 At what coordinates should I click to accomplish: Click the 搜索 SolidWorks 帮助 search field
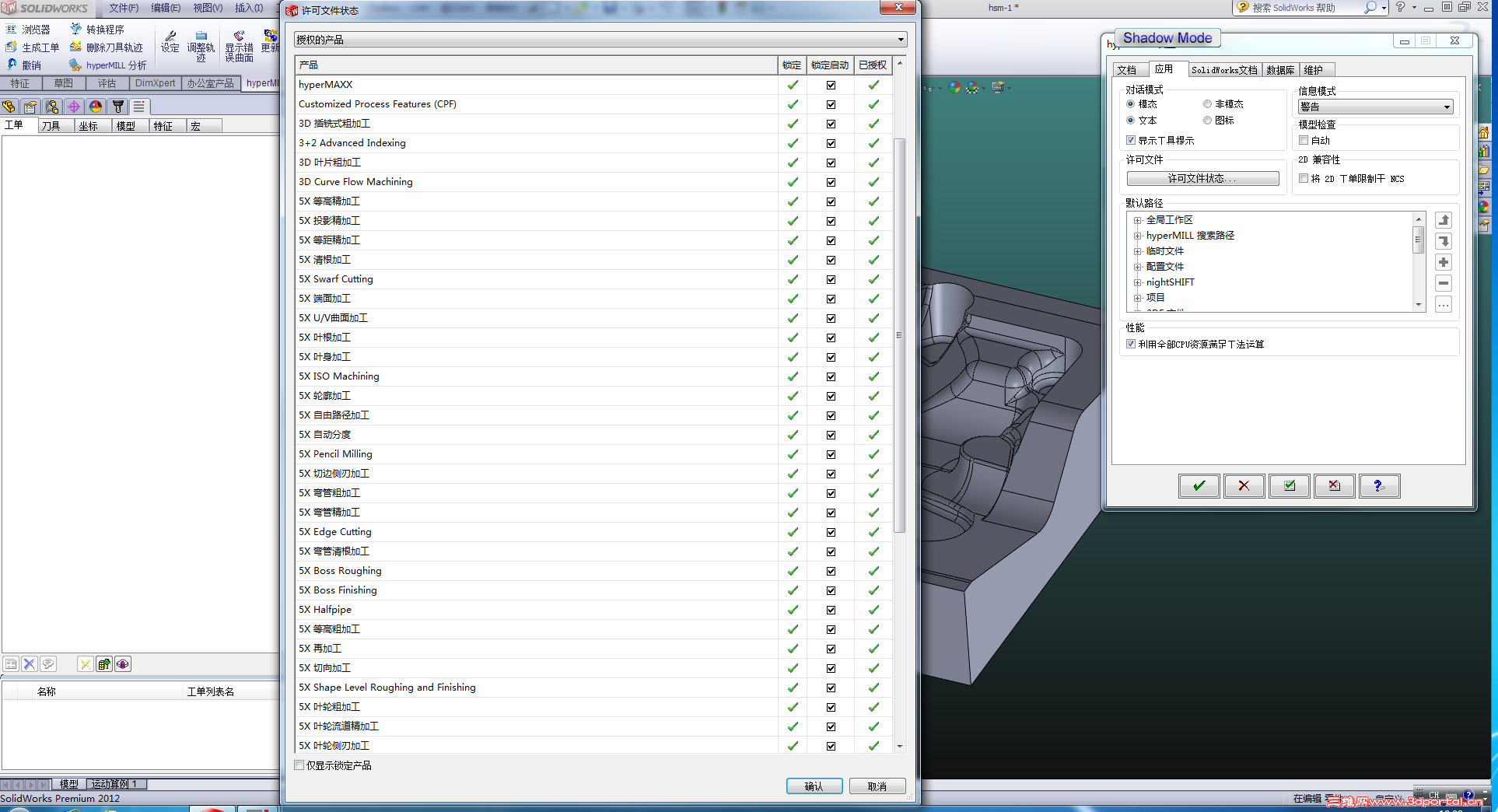click(1306, 8)
